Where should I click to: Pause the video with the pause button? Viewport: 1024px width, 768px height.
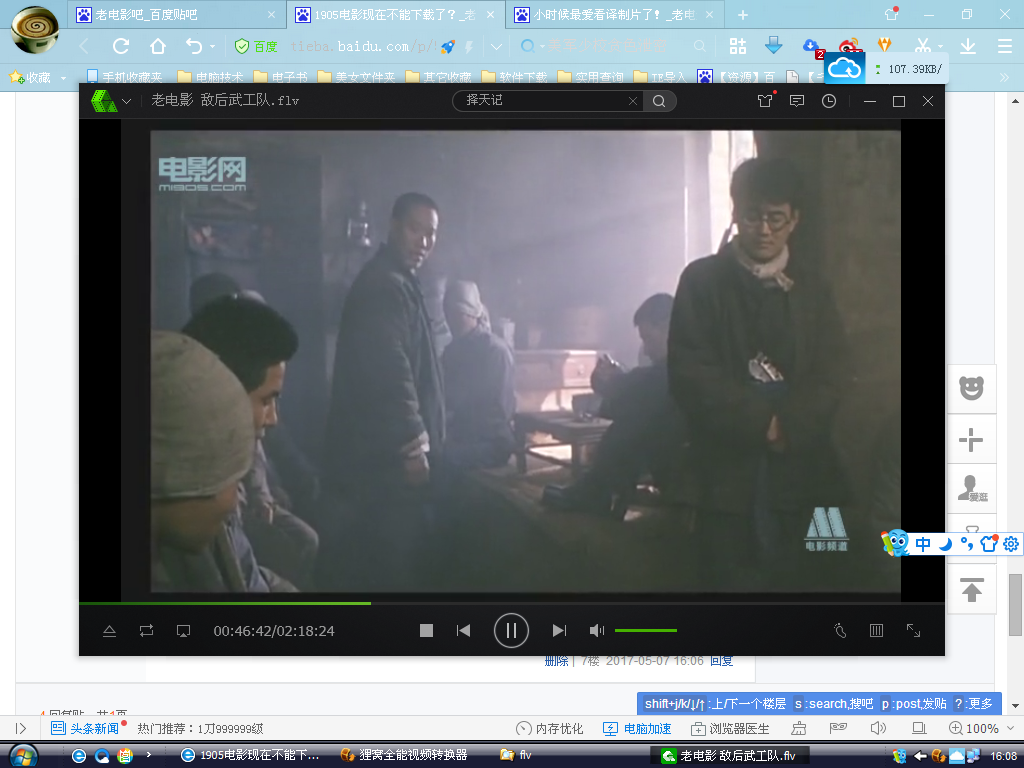pos(511,630)
